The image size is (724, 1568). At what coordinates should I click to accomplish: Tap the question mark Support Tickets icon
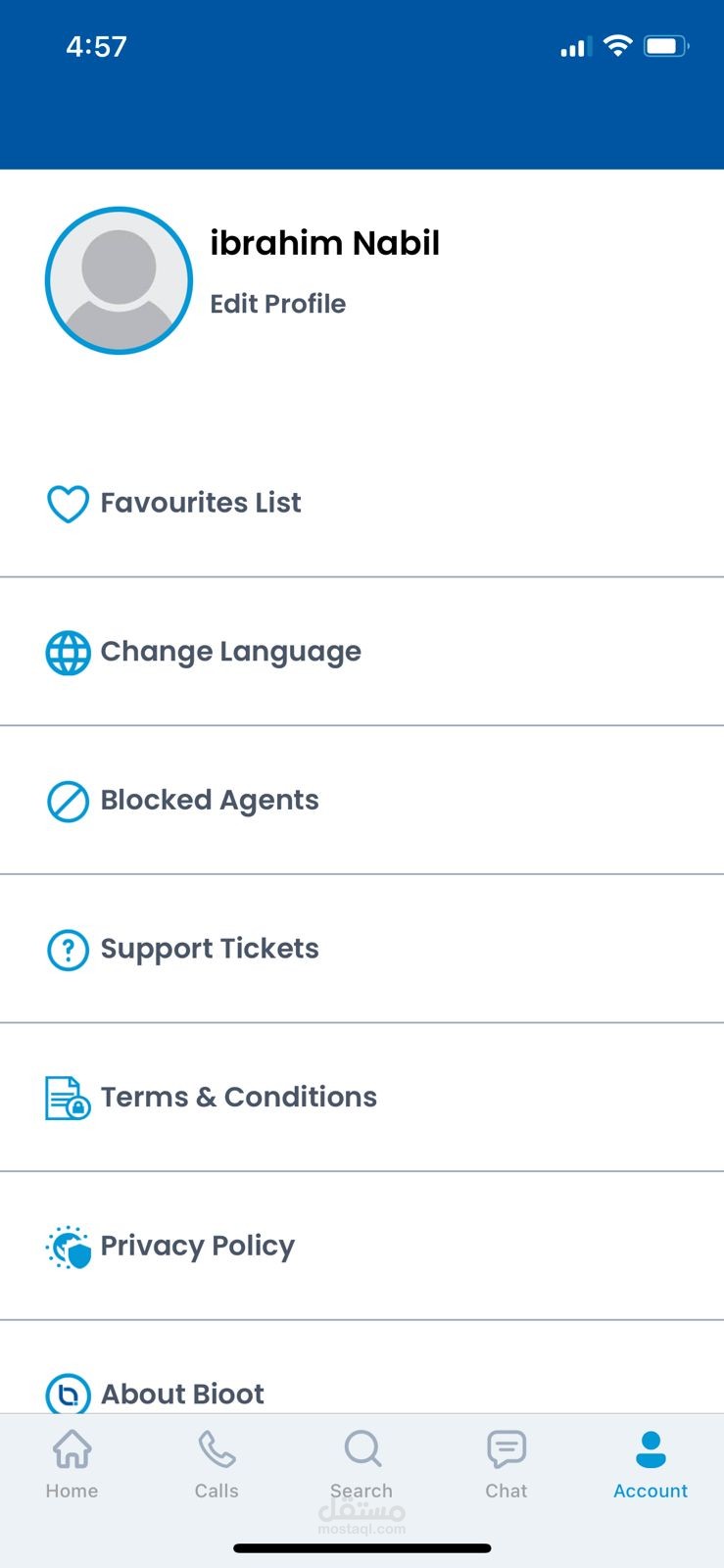(68, 950)
